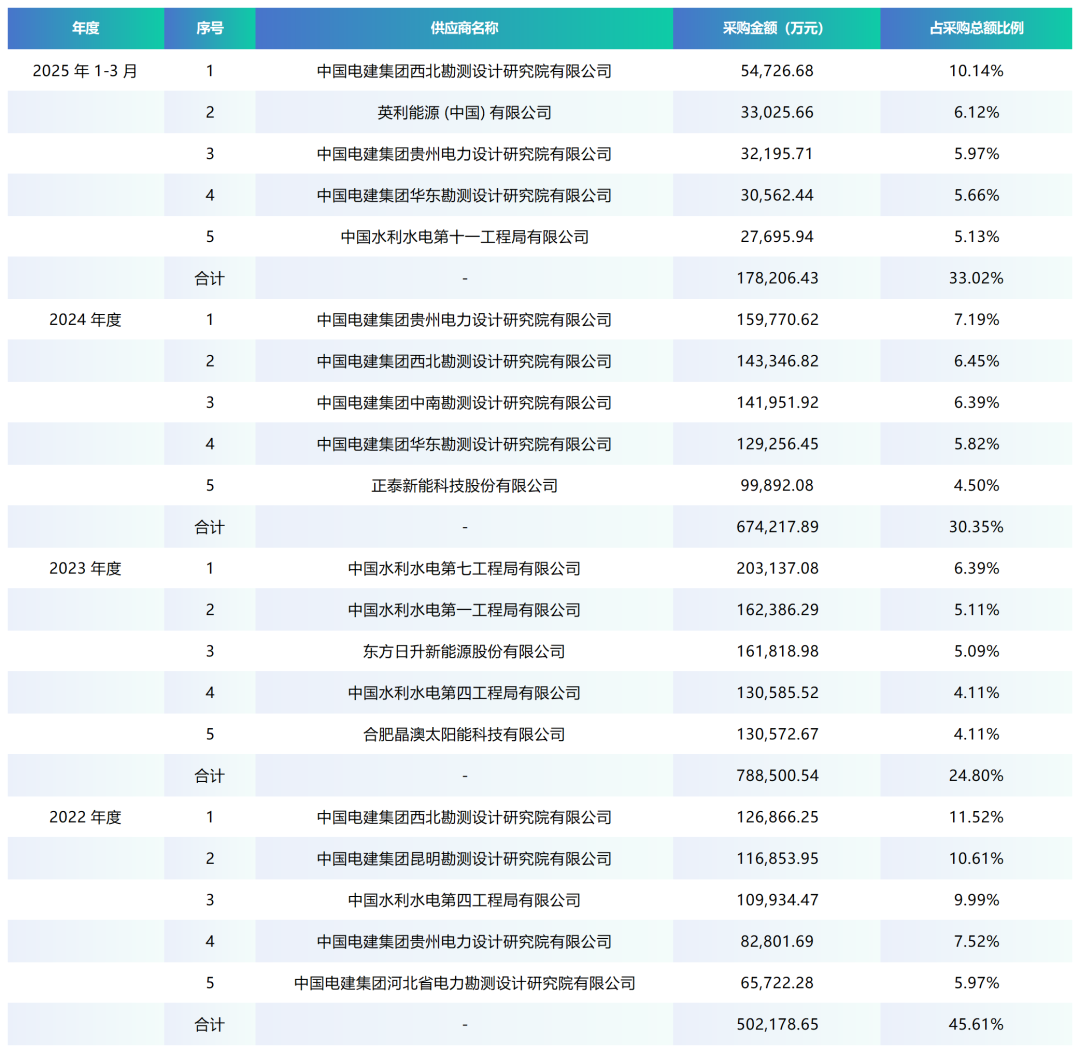Select amount value 99,892.08
Screen dimensions: 1080x1053
(777, 486)
